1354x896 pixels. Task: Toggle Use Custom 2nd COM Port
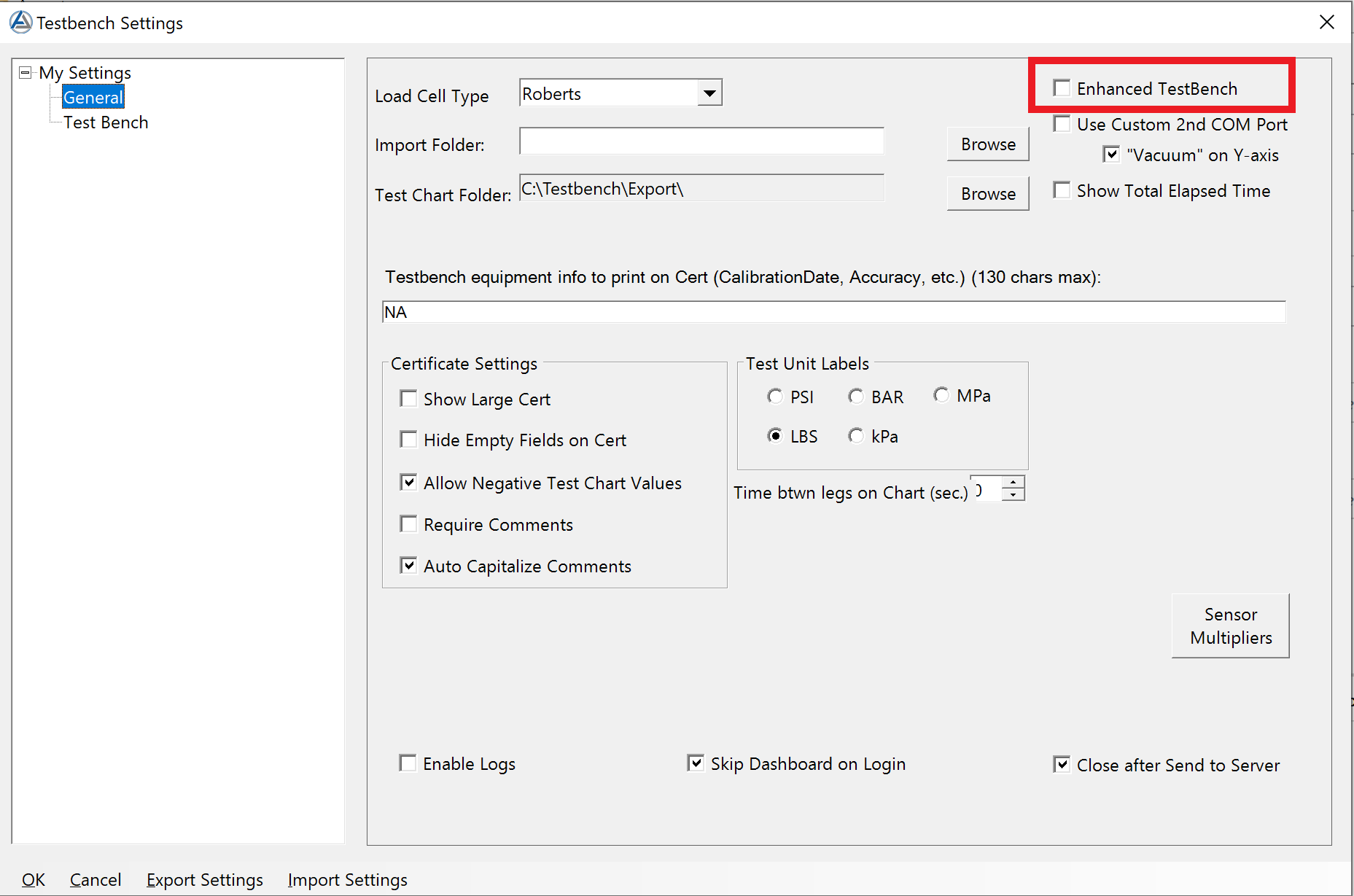click(x=1062, y=124)
